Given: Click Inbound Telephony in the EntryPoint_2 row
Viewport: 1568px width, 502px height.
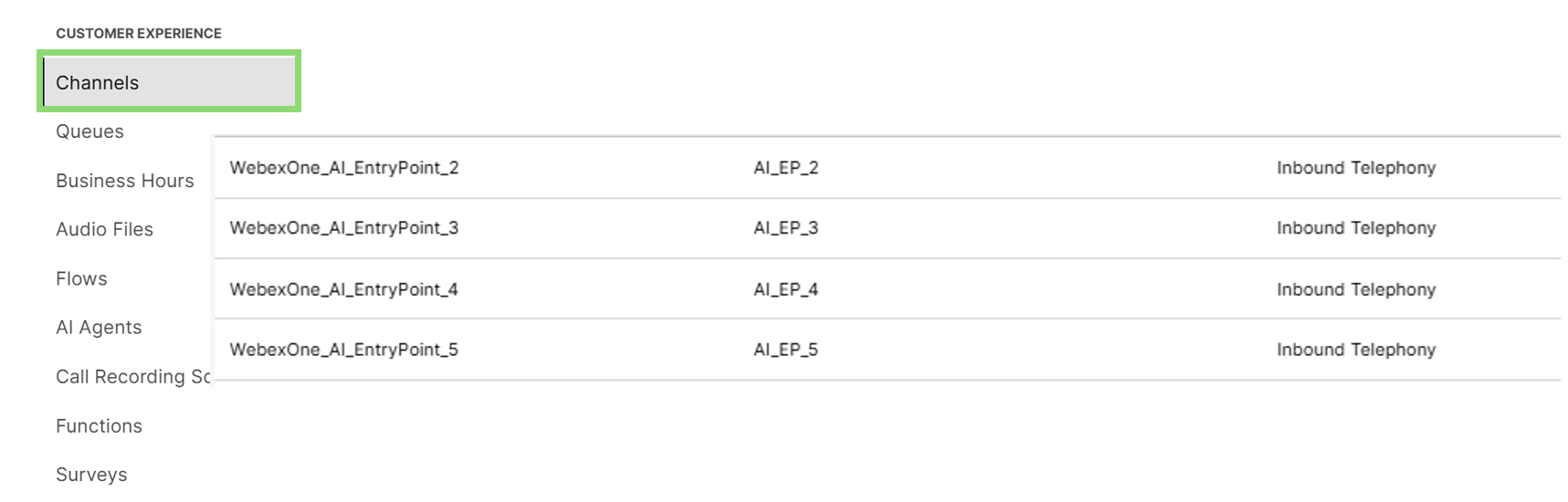Looking at the screenshot, I should coord(1355,168).
